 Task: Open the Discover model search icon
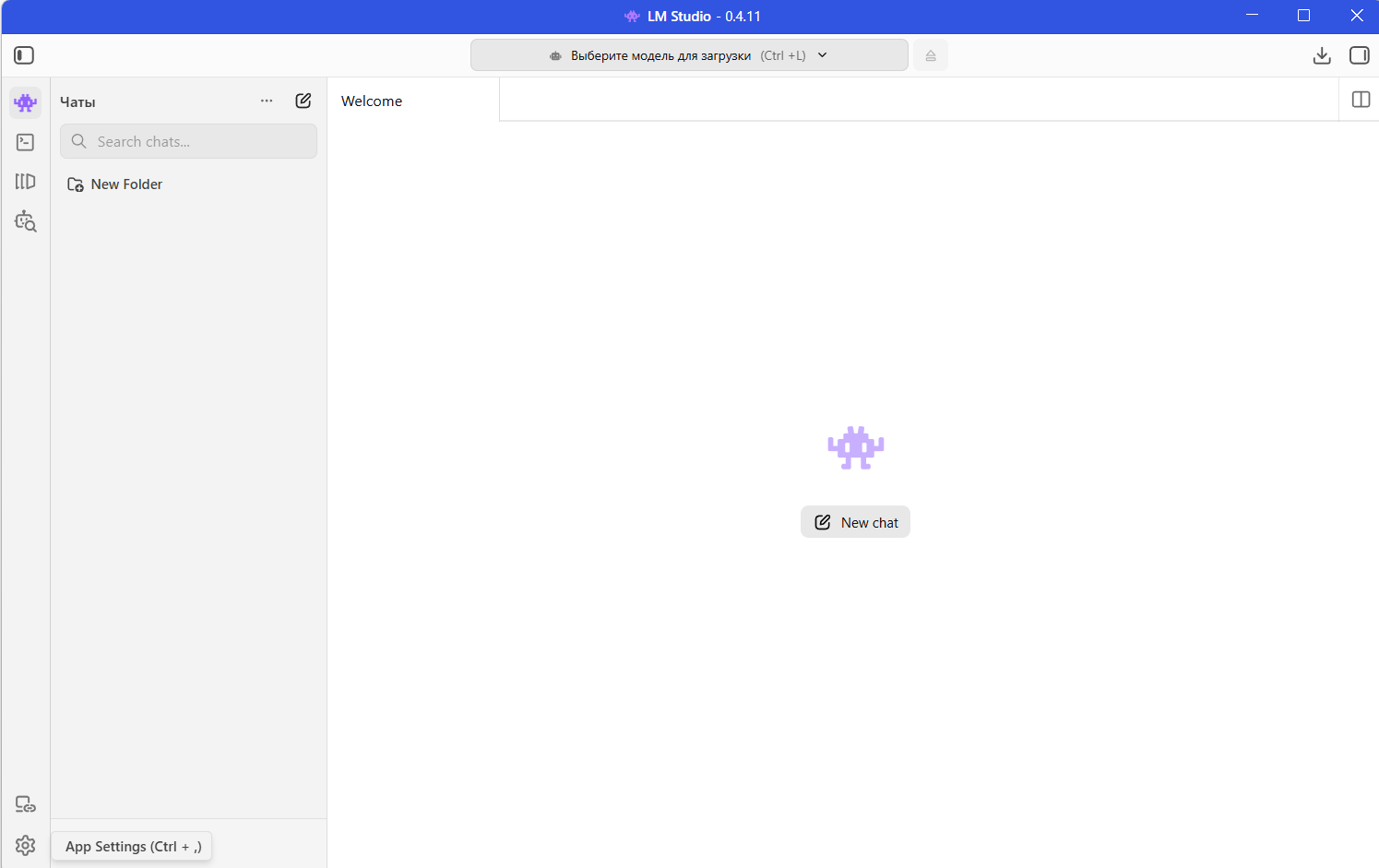[x=26, y=221]
